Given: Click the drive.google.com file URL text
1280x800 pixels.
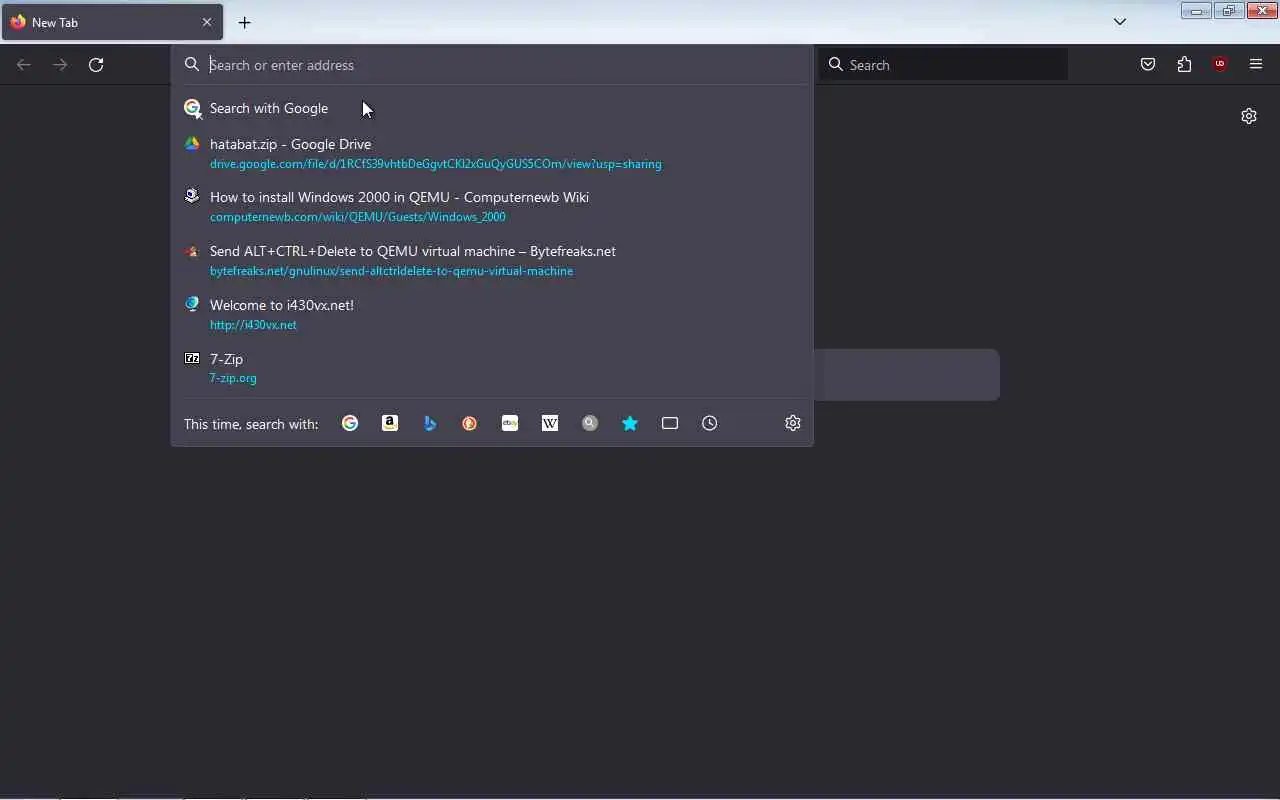Looking at the screenshot, I should [x=435, y=164].
